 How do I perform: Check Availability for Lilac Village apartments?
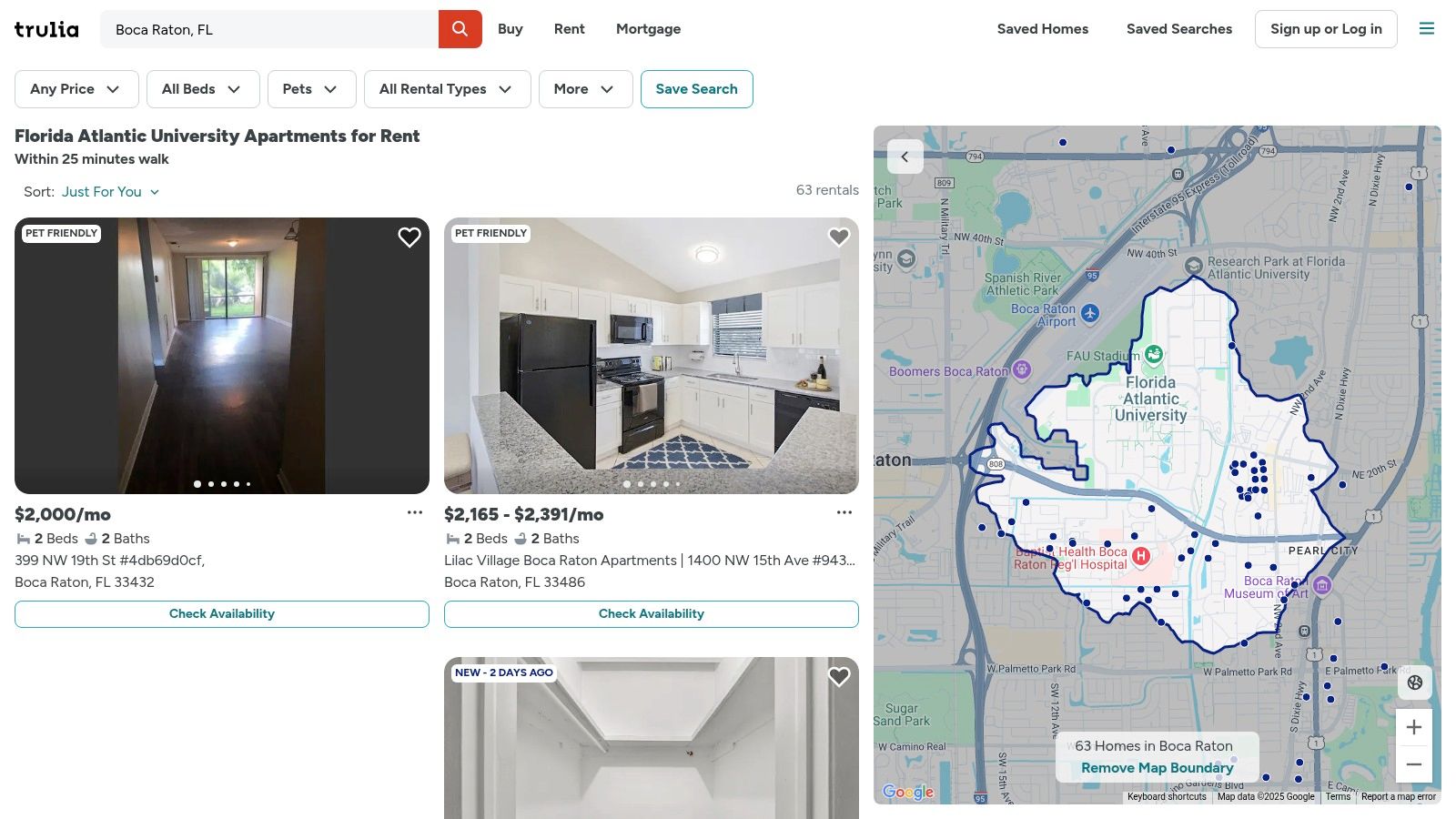[x=652, y=614]
